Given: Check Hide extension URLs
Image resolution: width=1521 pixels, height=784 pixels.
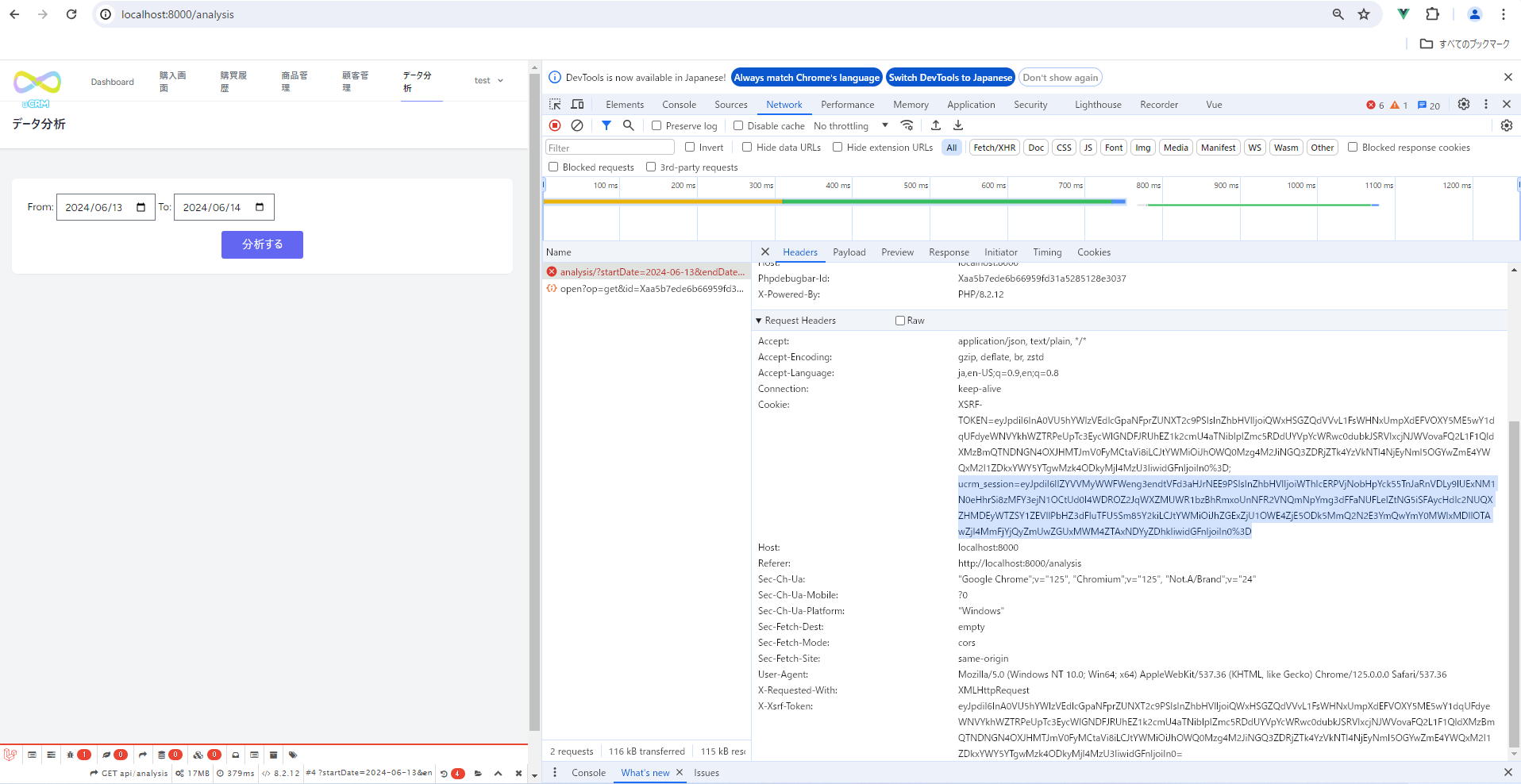Looking at the screenshot, I should point(838,147).
